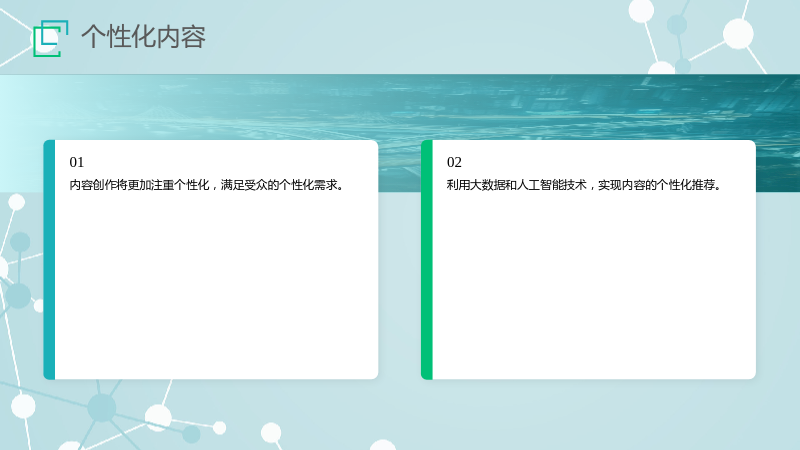Click the number 01 label
Screen dimensions: 800x450
tap(77, 162)
